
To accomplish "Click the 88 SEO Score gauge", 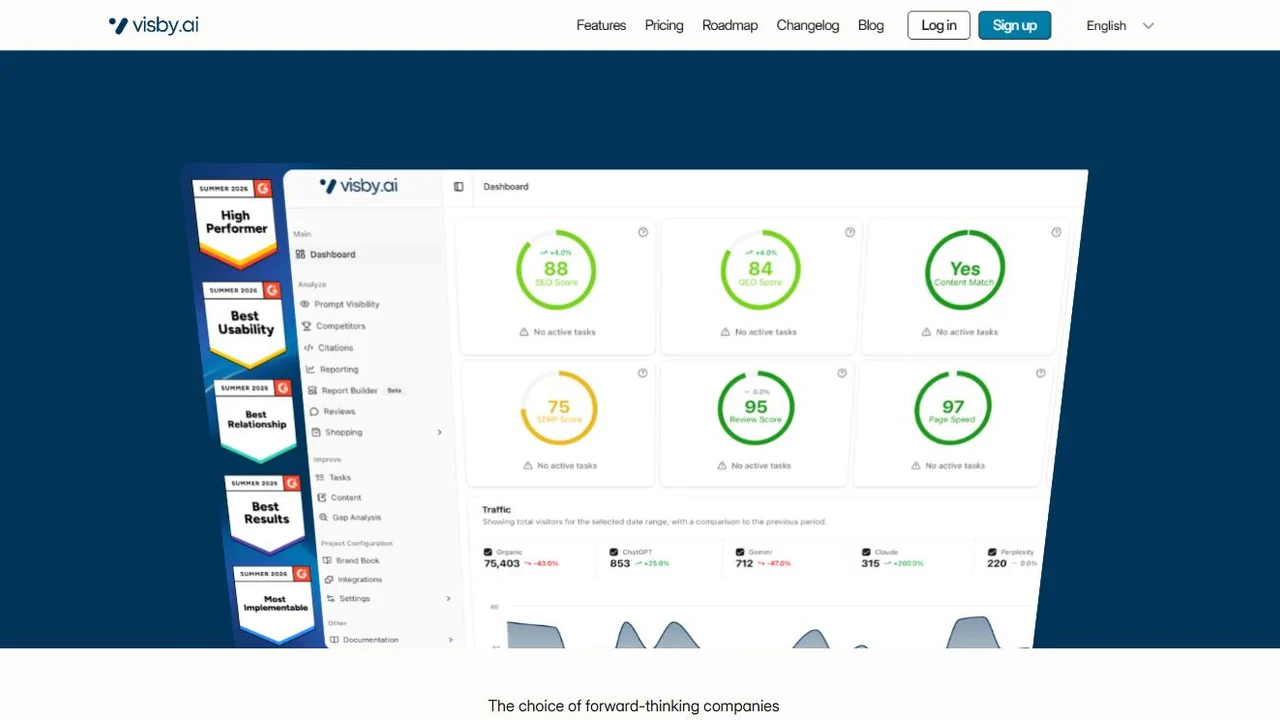I will tap(556, 270).
